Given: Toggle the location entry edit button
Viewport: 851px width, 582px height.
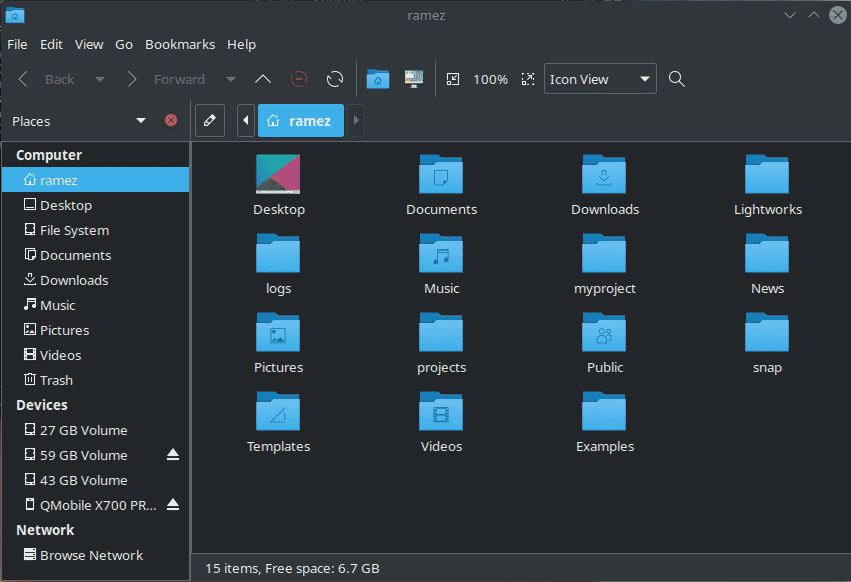Looking at the screenshot, I should click(x=209, y=121).
